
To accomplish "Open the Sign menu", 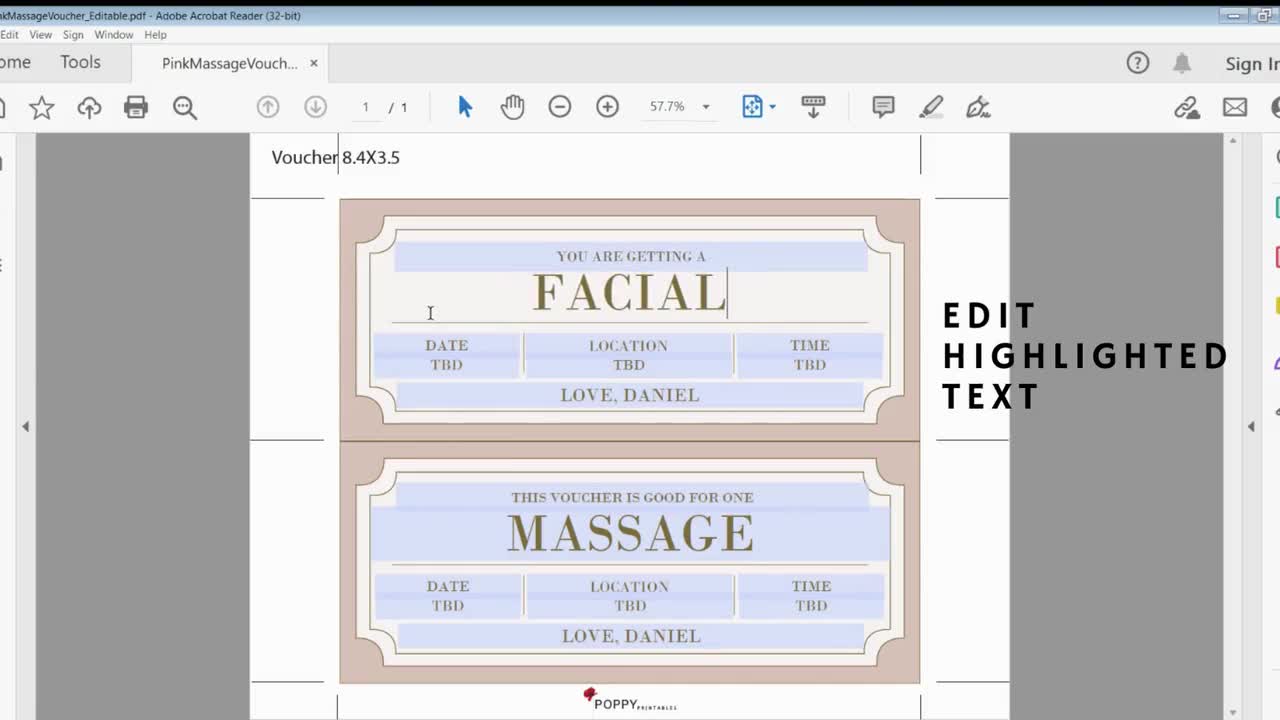I will tap(73, 34).
